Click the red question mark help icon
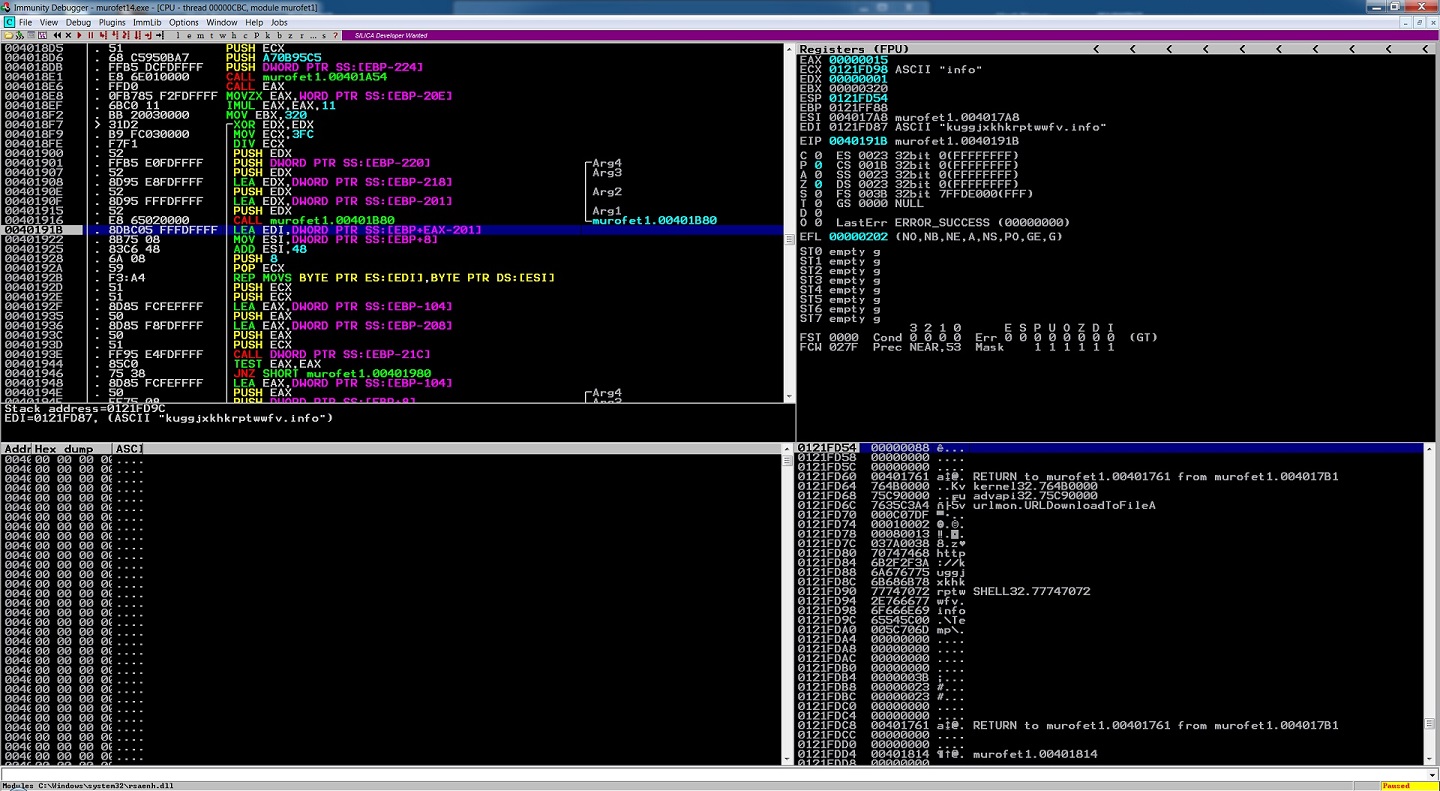Viewport: 1440px width, 791px height. (335, 35)
